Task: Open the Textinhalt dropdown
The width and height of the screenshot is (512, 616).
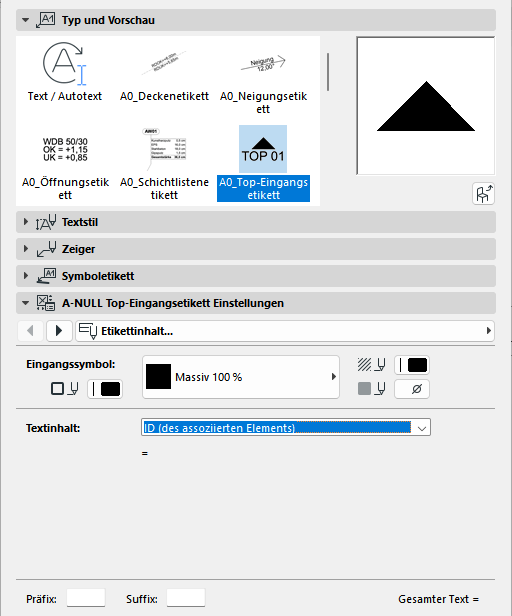Action: click(286, 427)
